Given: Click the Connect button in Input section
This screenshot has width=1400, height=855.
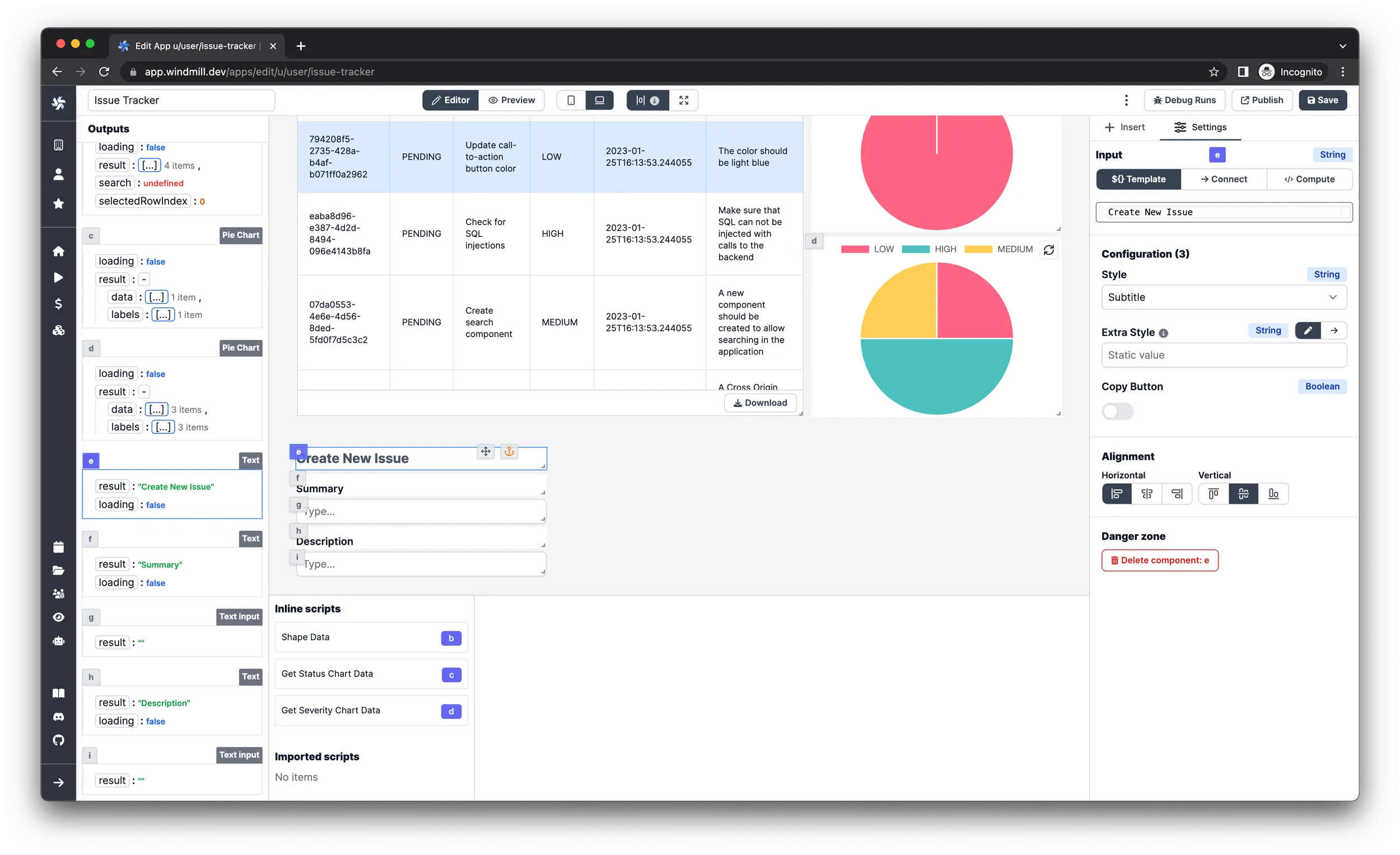Looking at the screenshot, I should [1223, 179].
